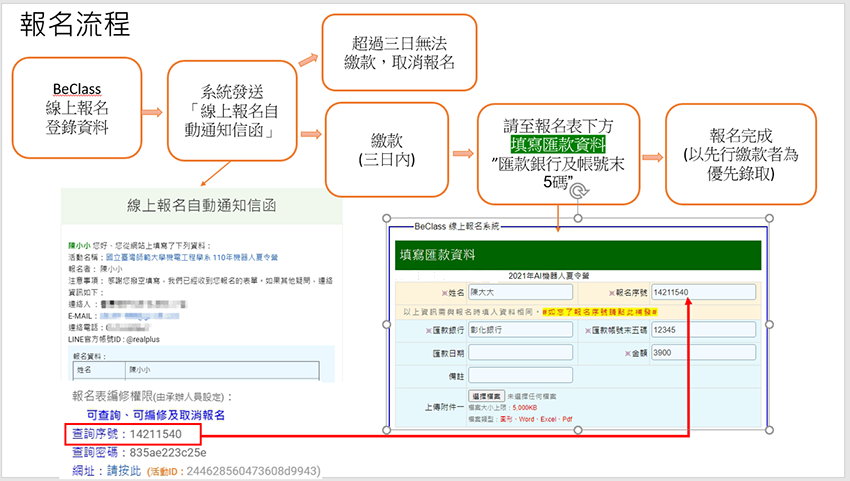Screen dimensions: 850x481
Task: Click the 2021年AI機器人夏令營 form subtitle
Action: click(549, 275)
